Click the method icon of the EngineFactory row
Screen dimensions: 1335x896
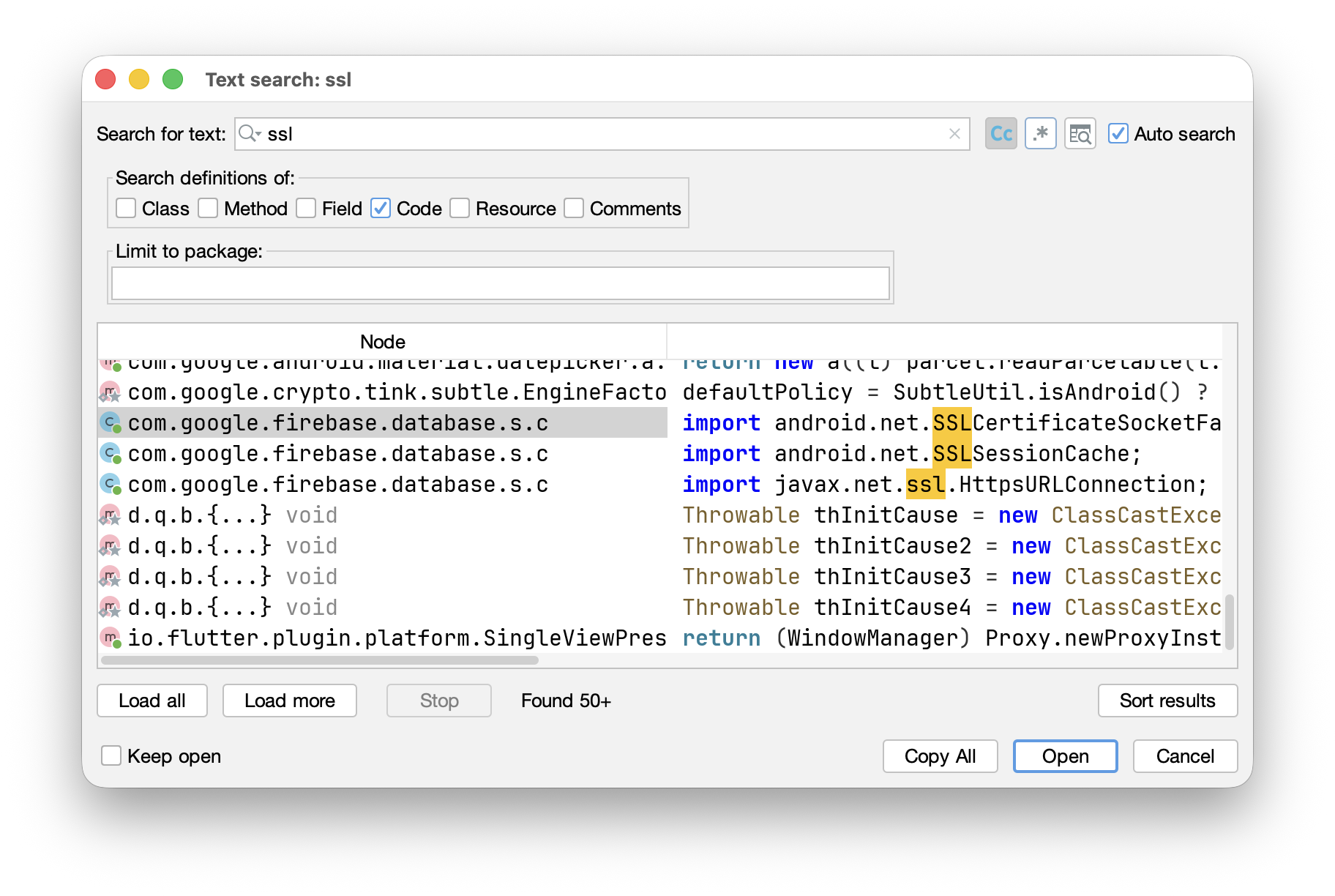[x=111, y=392]
